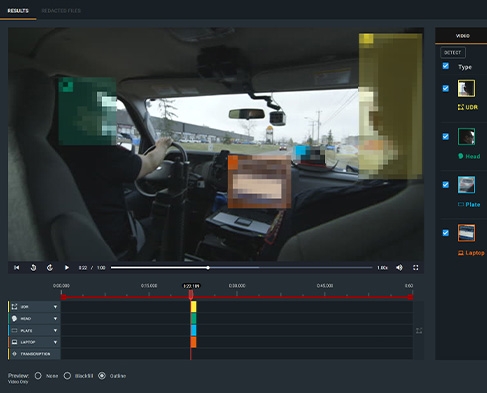
Task: Click the video progress seek bar
Action: [x=241, y=268]
